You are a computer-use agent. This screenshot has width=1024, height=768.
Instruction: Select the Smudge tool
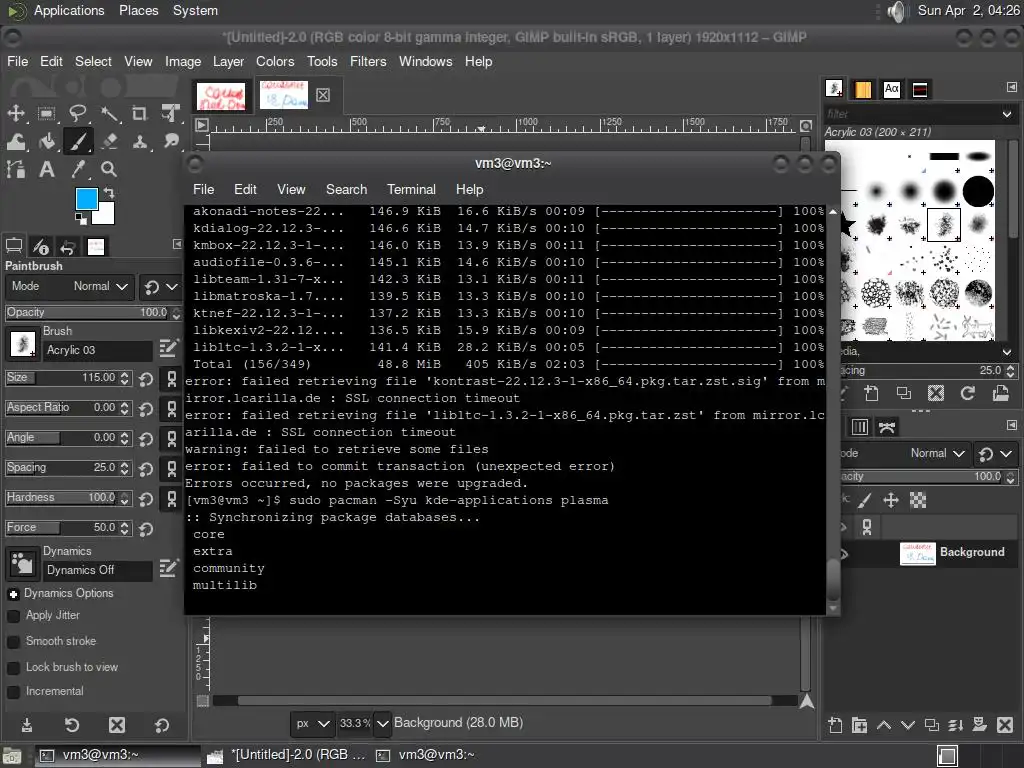tap(171, 141)
